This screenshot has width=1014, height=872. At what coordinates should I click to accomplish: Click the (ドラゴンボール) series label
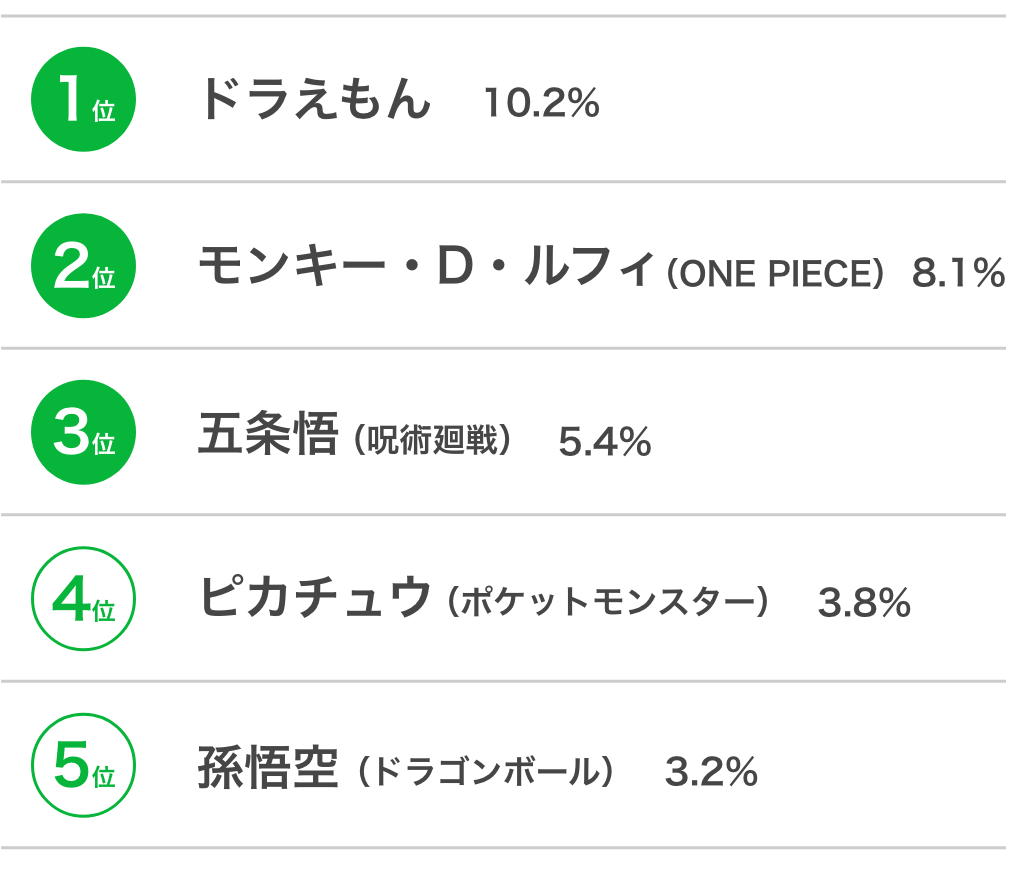point(486,772)
